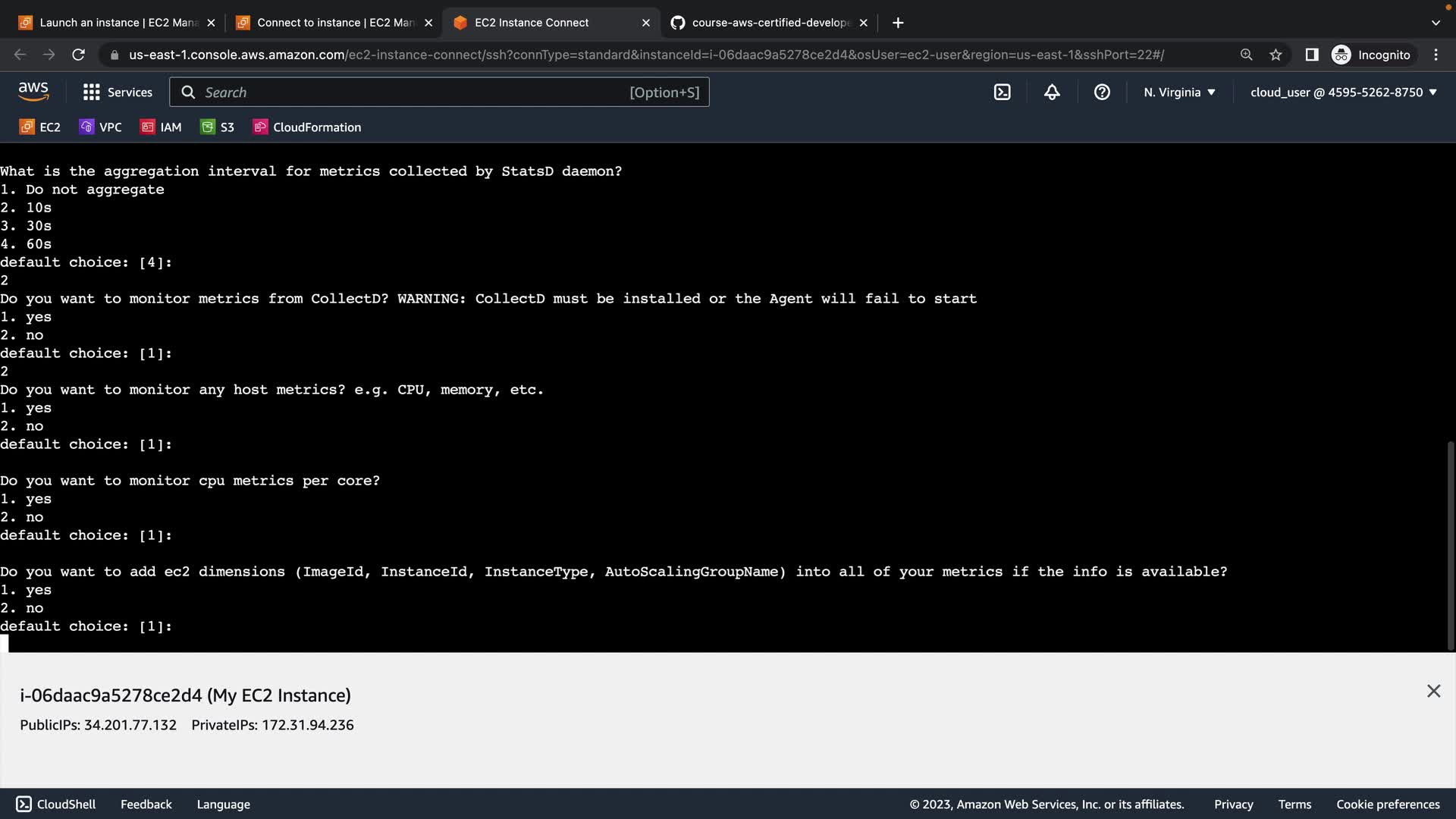Toggle the browser side panel
Image resolution: width=1456 pixels, height=819 pixels.
click(x=1311, y=55)
